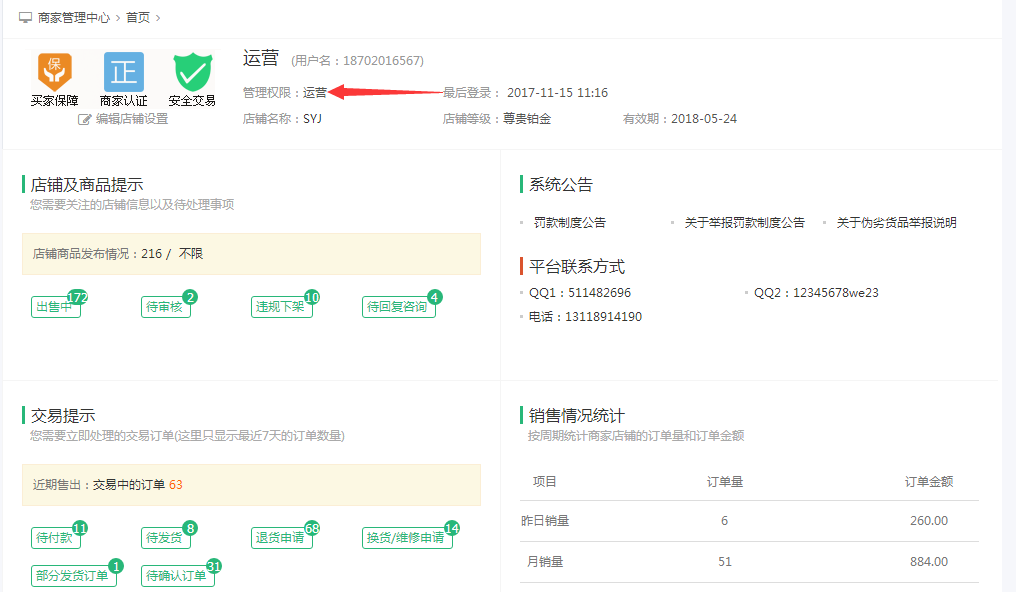View 待审核 products

[x=164, y=307]
